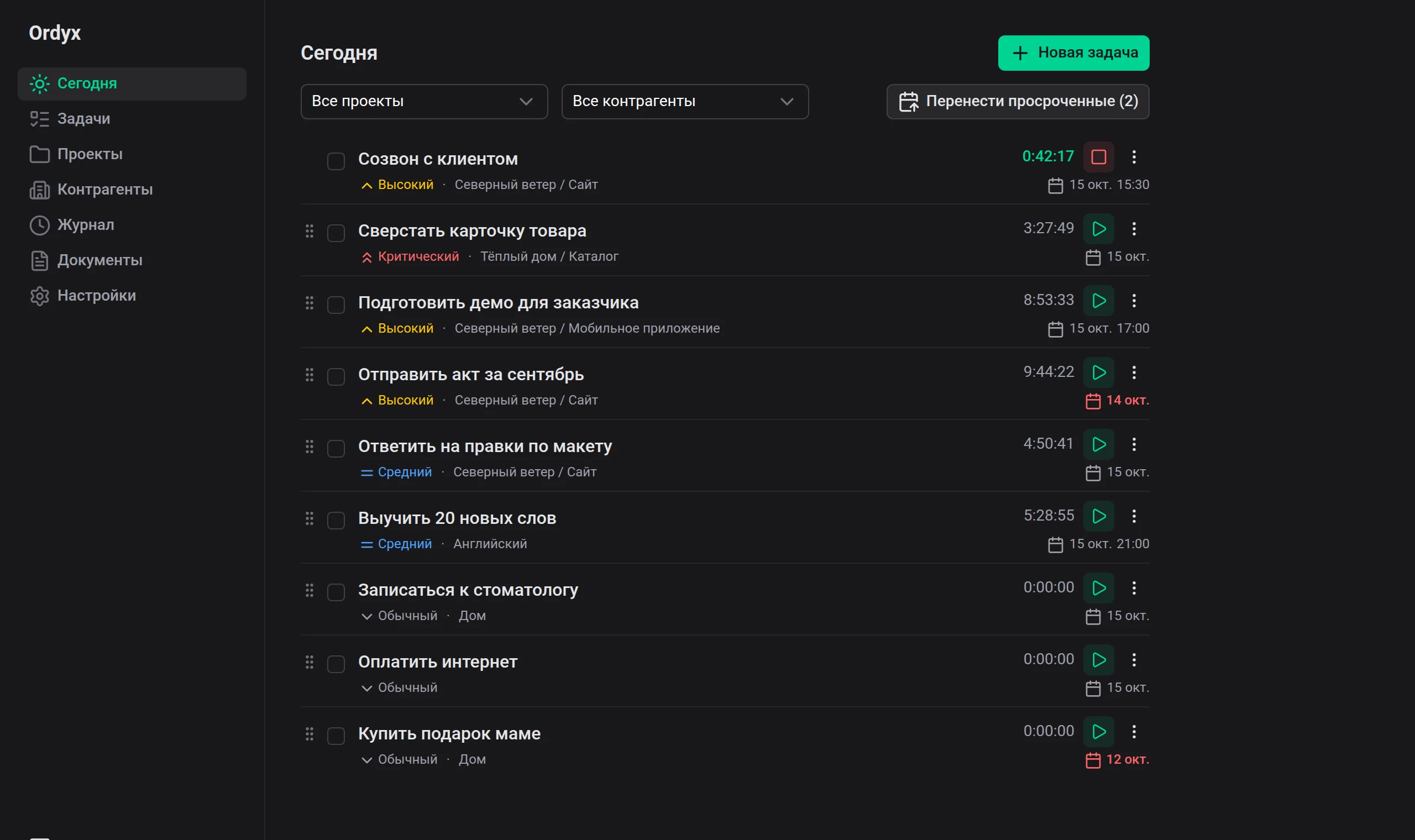This screenshot has height=840, width=1415.
Task: Mark Оплатить интернет as completed
Action: tap(336, 664)
